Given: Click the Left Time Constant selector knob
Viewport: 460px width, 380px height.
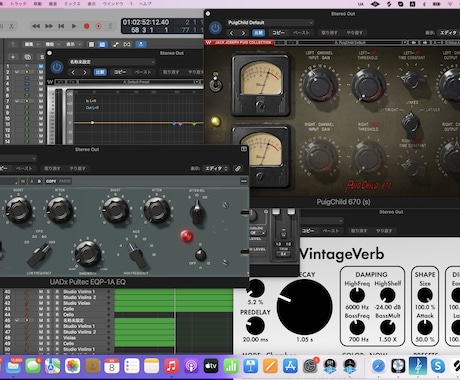Looking at the screenshot, I should [x=411, y=80].
